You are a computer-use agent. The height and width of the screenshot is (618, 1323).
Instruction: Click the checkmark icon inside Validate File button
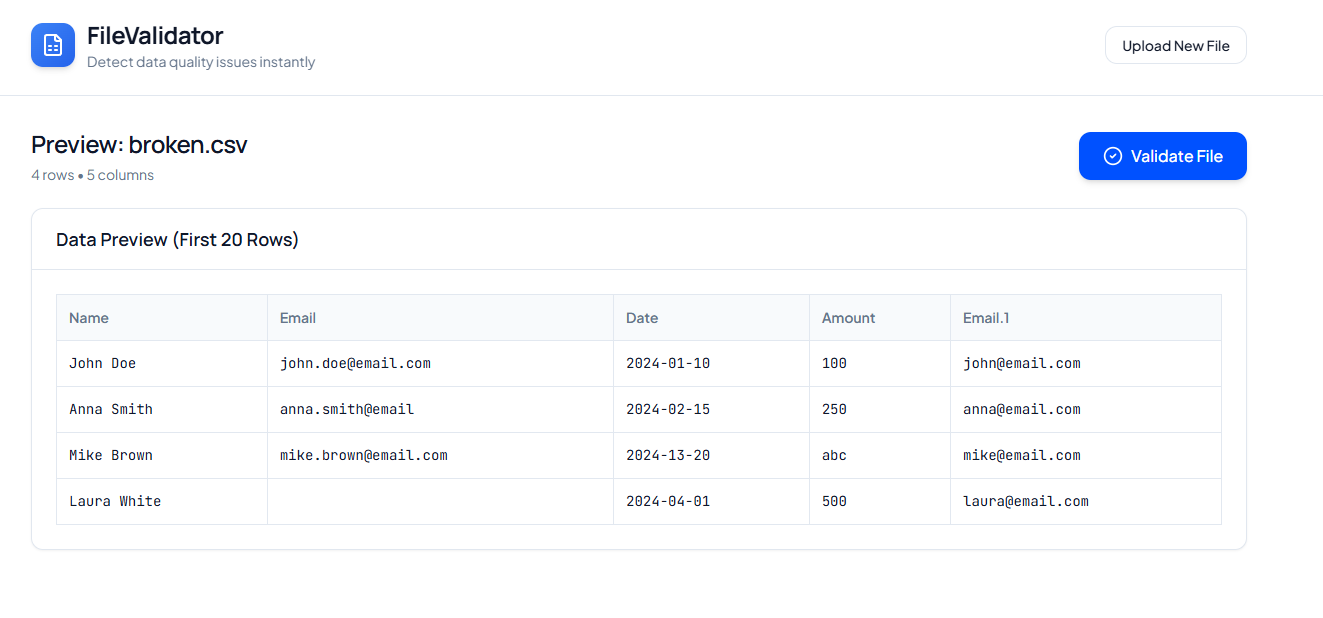coord(1112,156)
